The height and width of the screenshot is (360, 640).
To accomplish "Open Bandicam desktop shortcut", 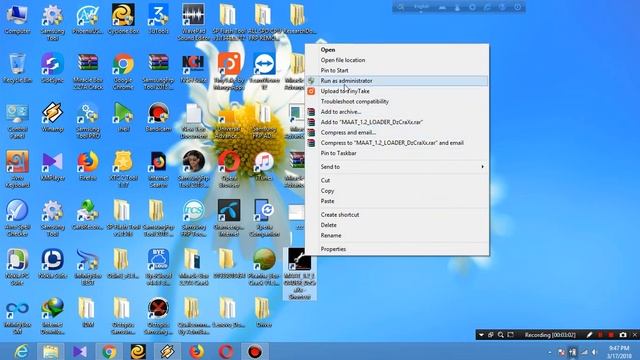I will (158, 117).
